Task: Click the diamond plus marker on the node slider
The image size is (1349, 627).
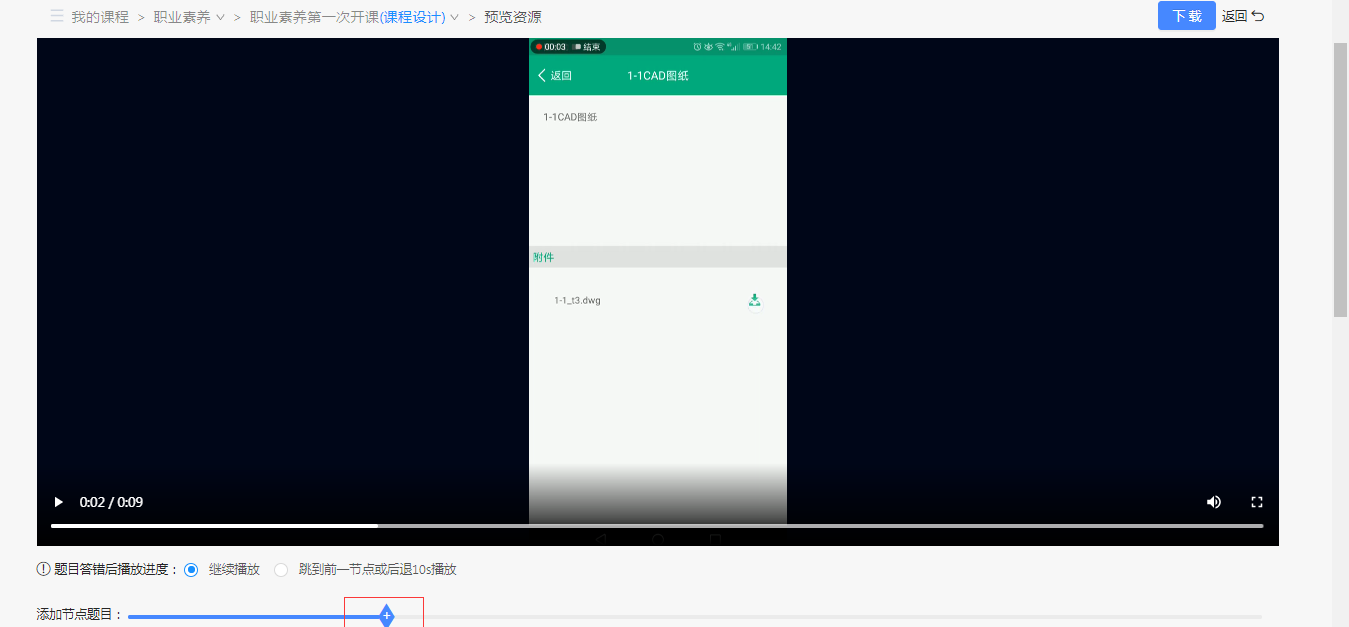Action: pos(387,616)
